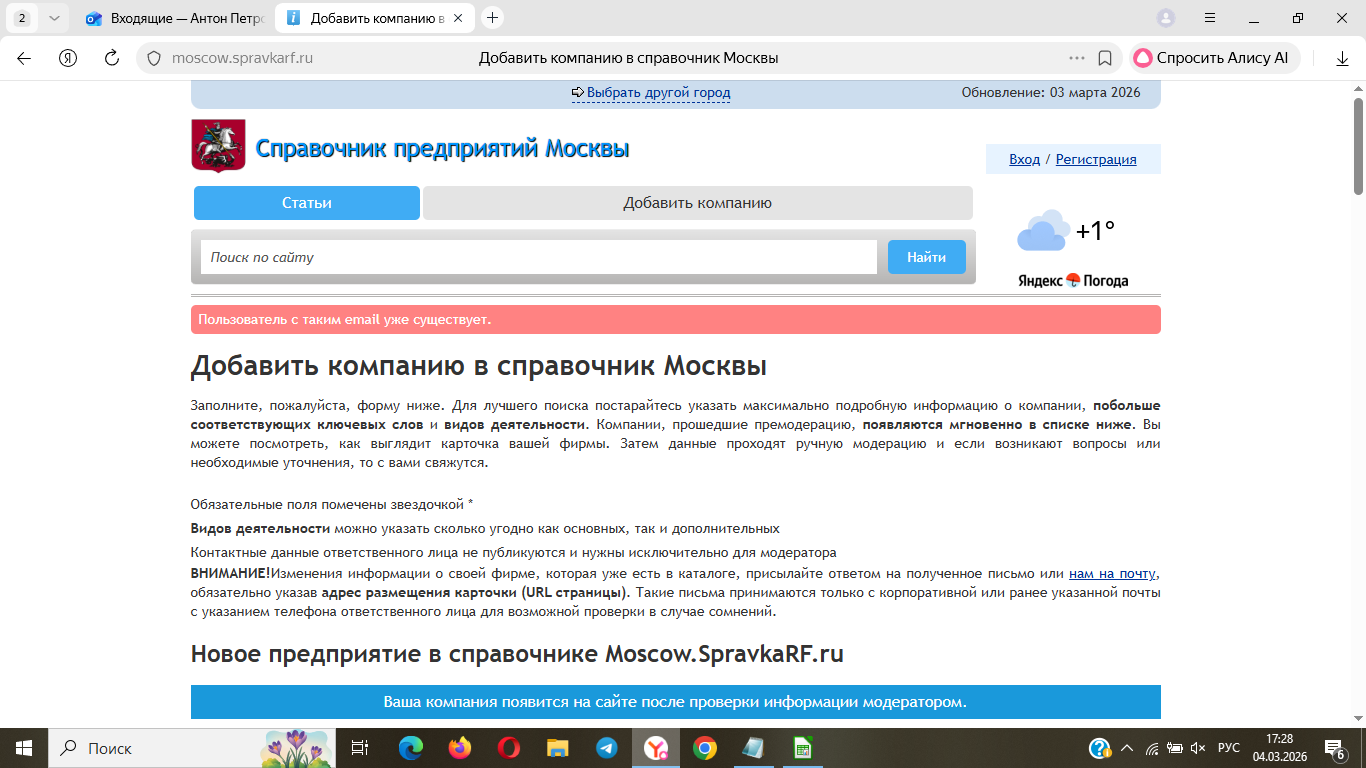The height and width of the screenshot is (768, 1366).
Task: Click the Moscow coat of arms logo
Action: click(x=218, y=146)
